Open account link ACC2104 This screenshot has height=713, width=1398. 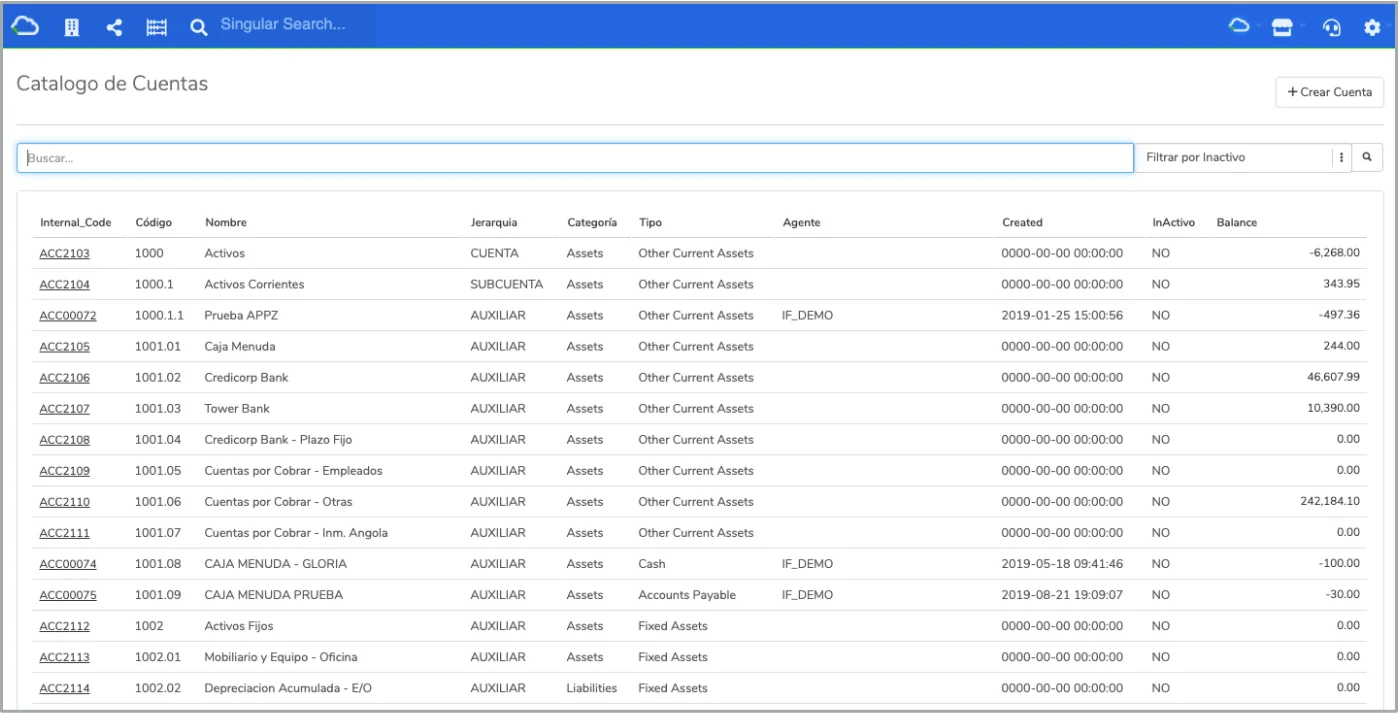(65, 284)
